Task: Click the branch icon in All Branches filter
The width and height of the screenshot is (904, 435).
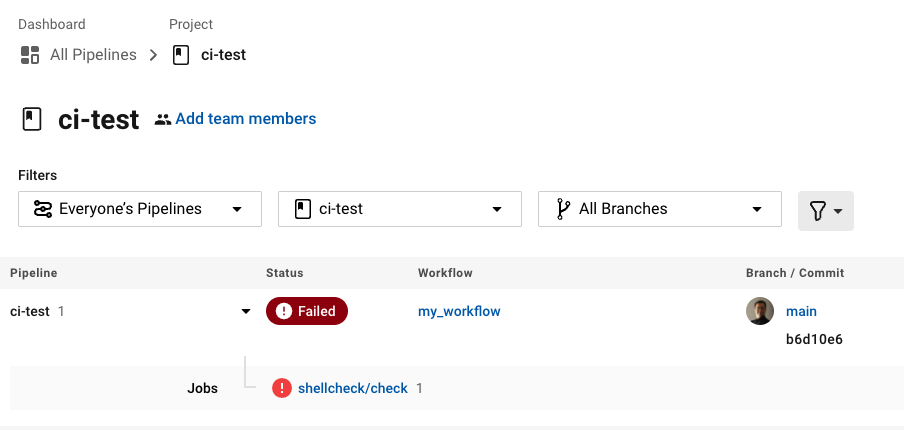Action: coord(563,209)
